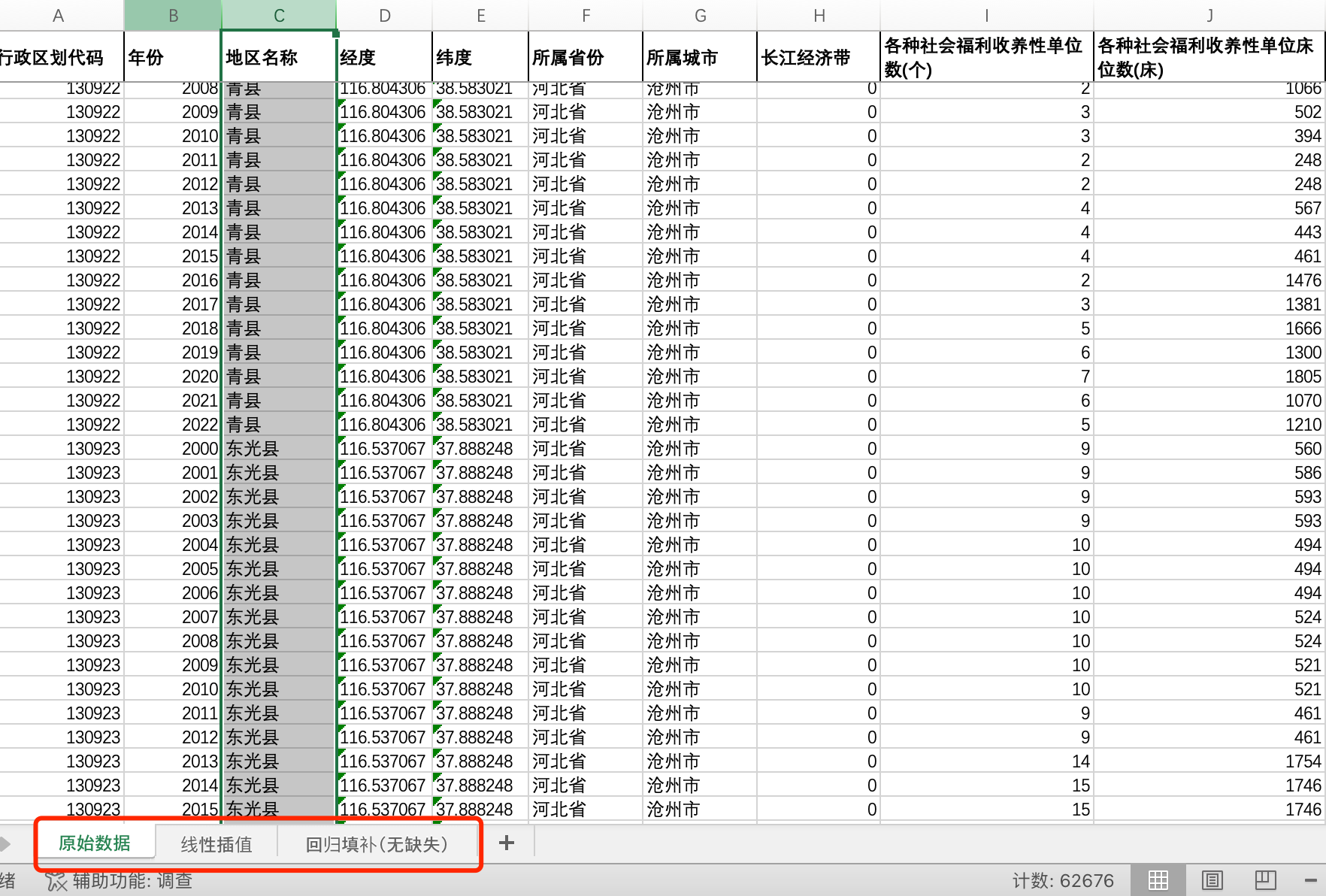Image resolution: width=1326 pixels, height=896 pixels.
Task: Click the 年份 header cell
Action: (x=173, y=57)
